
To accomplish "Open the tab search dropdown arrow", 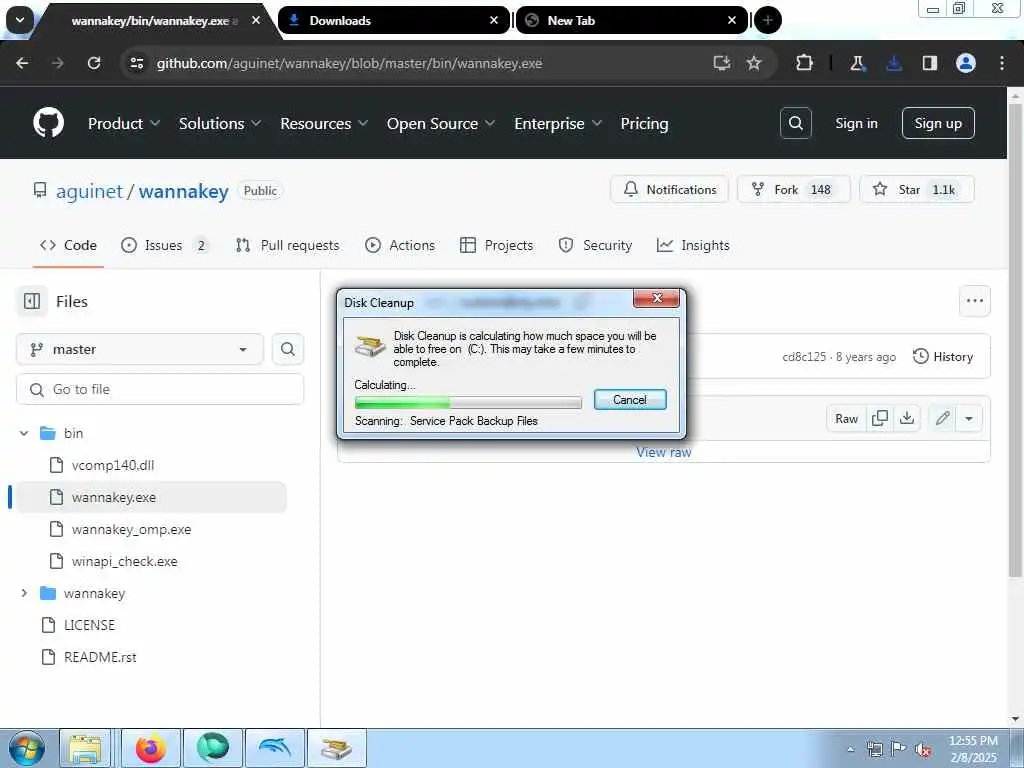I will (x=20, y=20).
